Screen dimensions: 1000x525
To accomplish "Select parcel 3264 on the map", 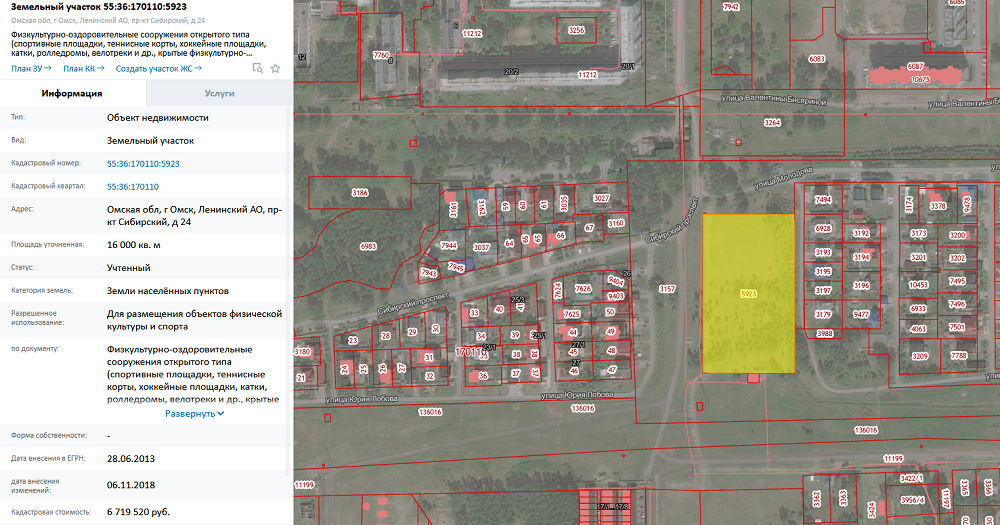I will click(771, 122).
